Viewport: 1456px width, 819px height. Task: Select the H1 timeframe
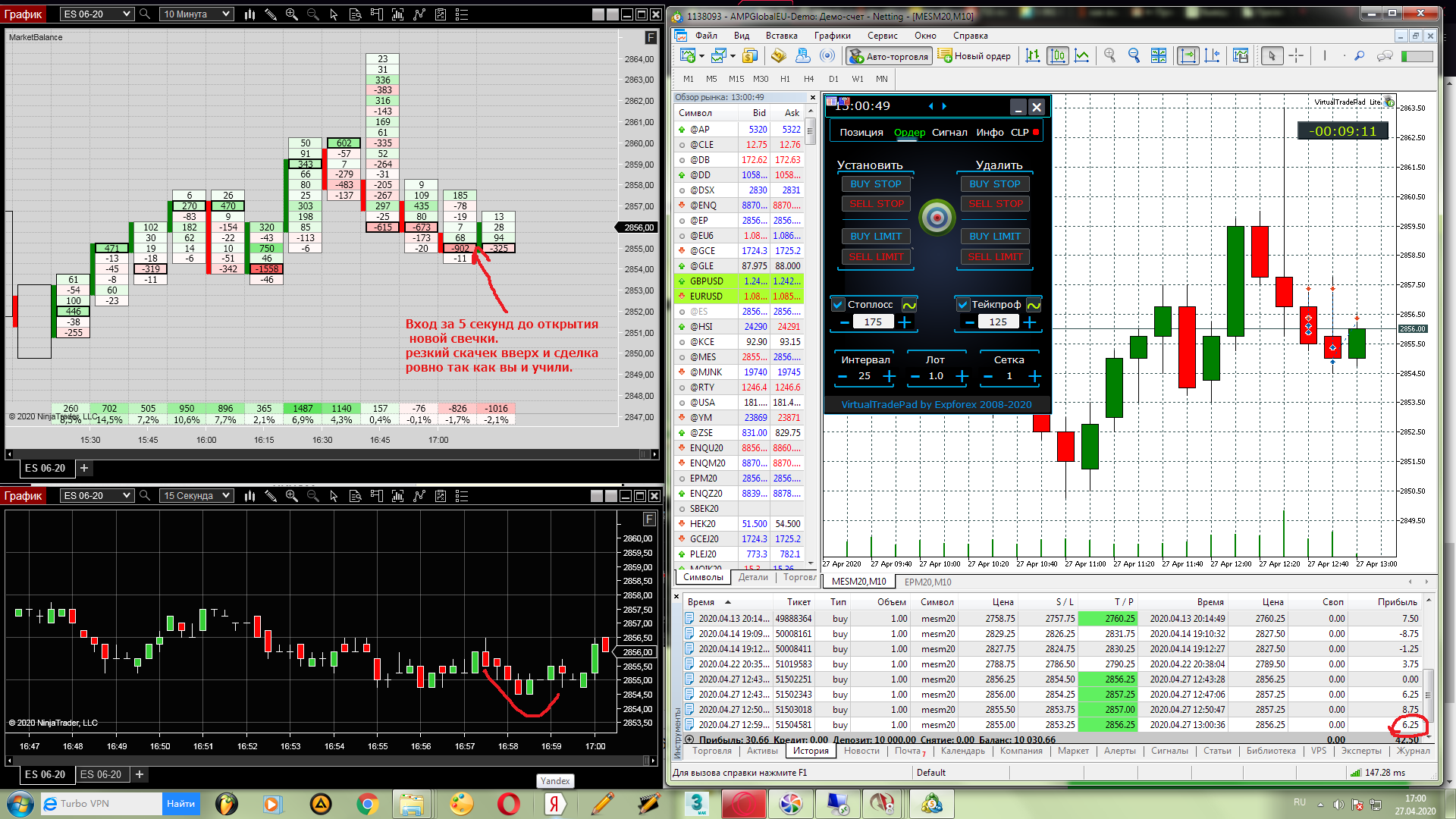(x=785, y=79)
